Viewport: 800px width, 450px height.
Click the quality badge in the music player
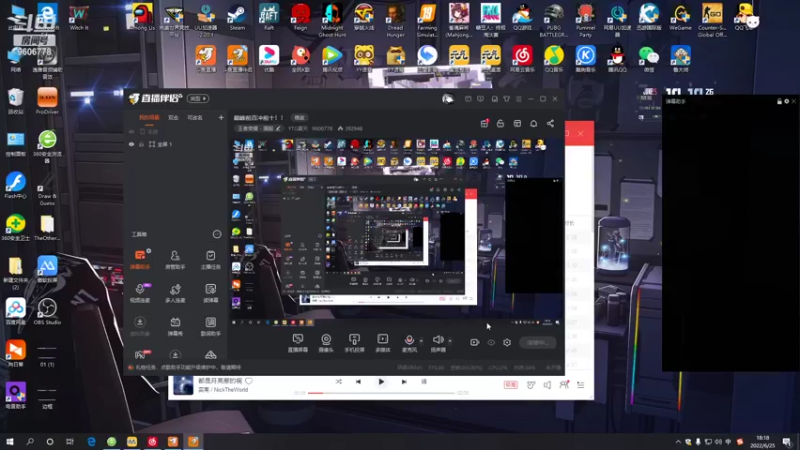pos(511,385)
